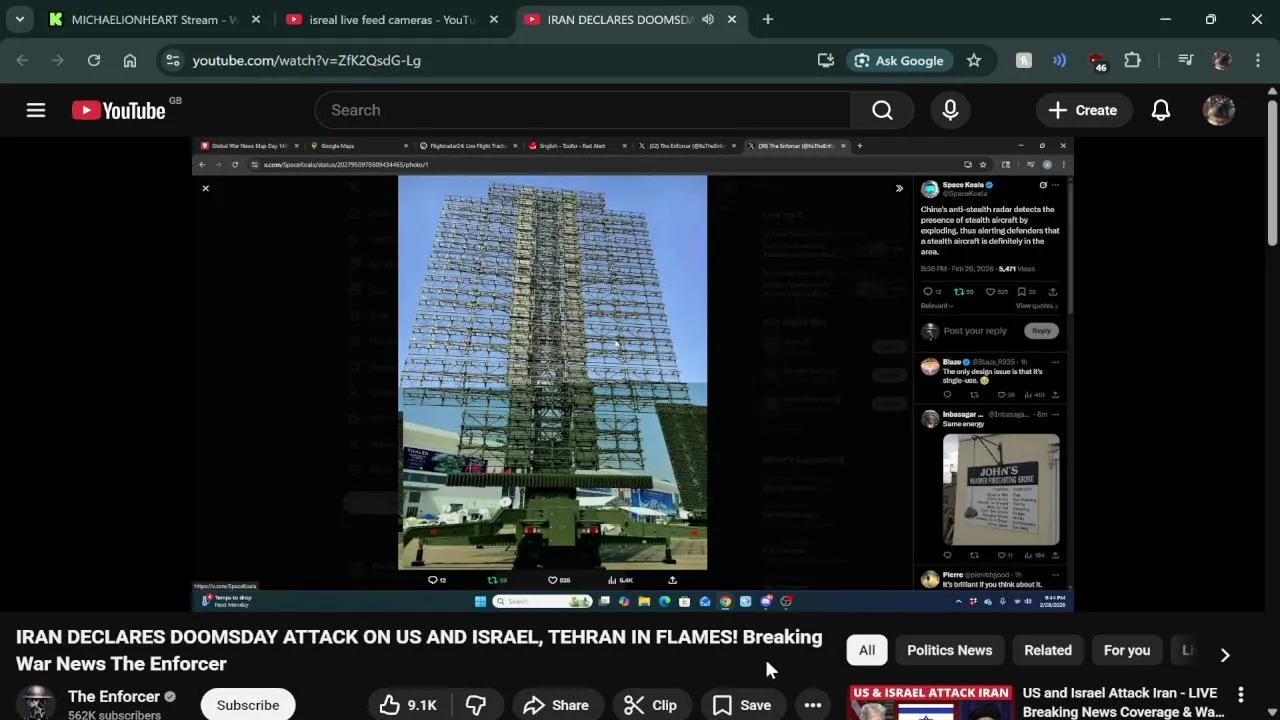Click the YouTube search magnifier button

[x=882, y=110]
